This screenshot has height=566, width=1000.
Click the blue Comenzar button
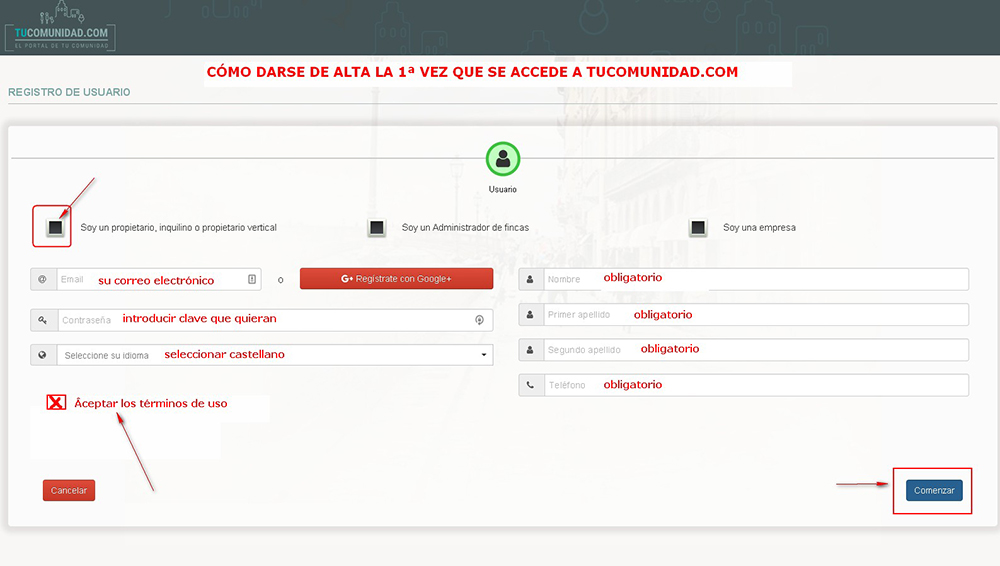934,490
